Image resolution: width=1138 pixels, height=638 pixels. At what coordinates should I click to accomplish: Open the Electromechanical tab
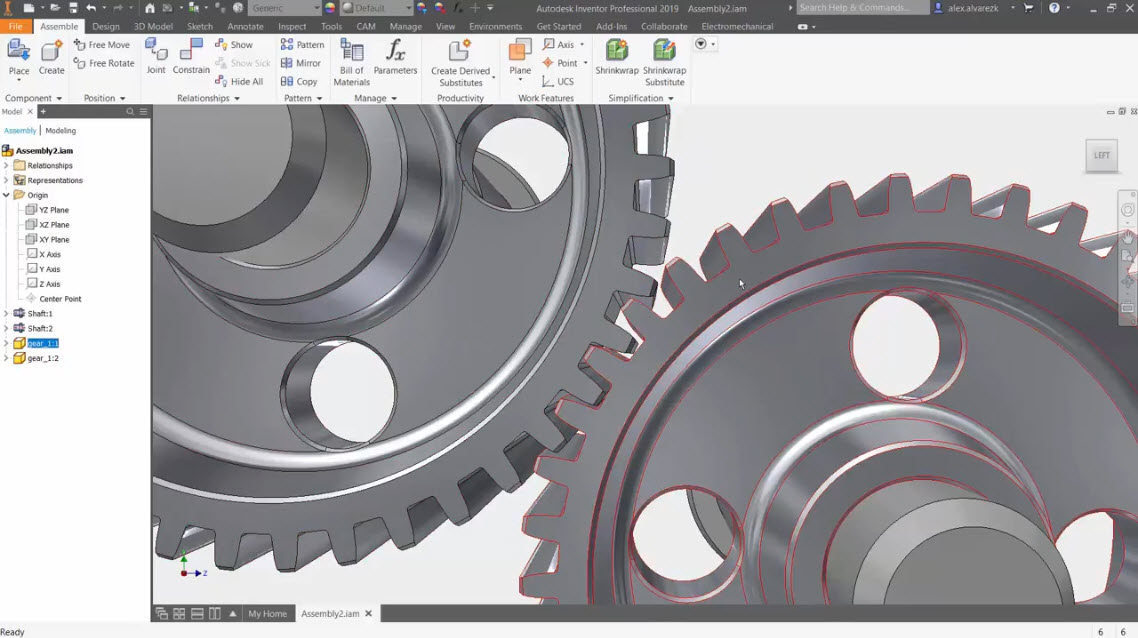pyautogui.click(x=737, y=26)
